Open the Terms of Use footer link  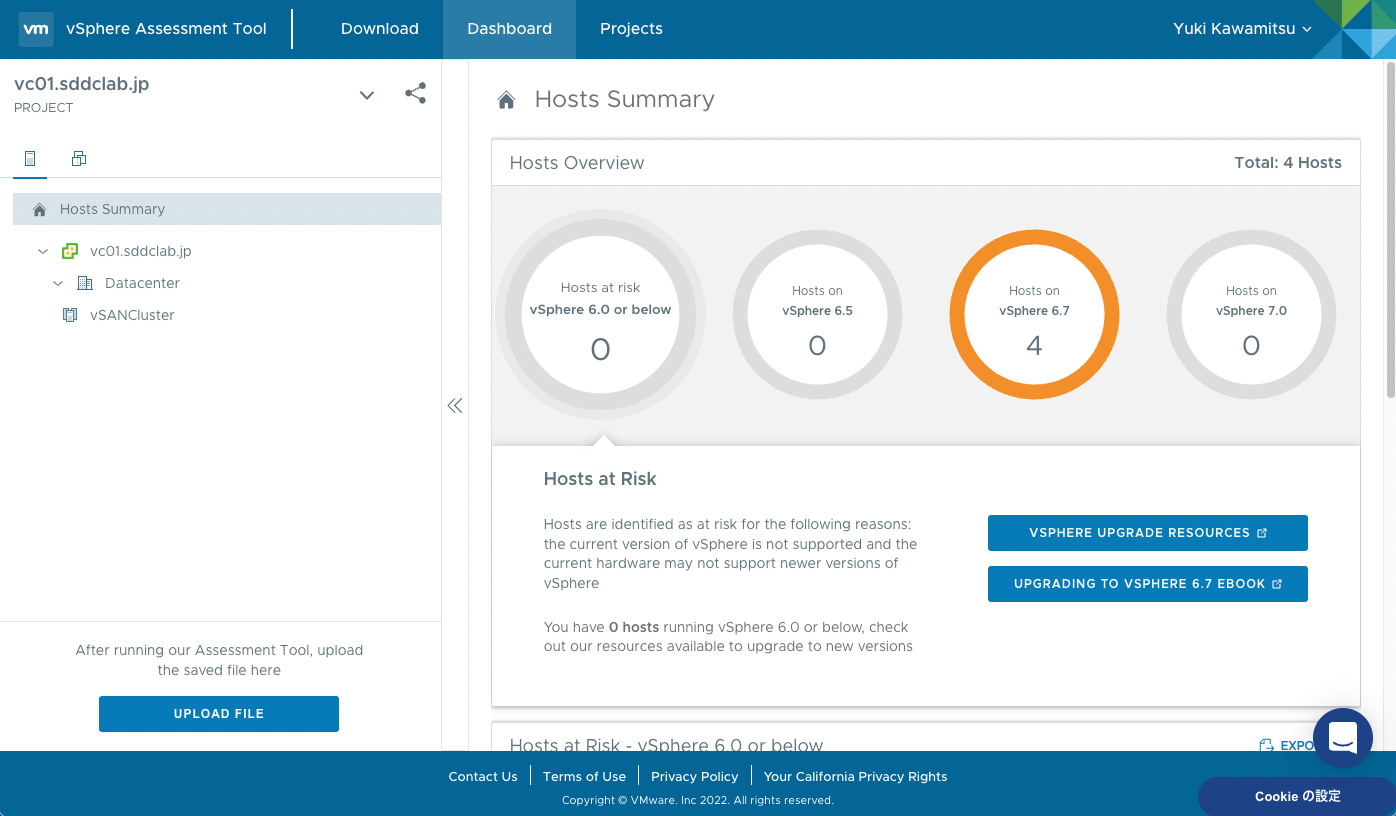tap(584, 777)
